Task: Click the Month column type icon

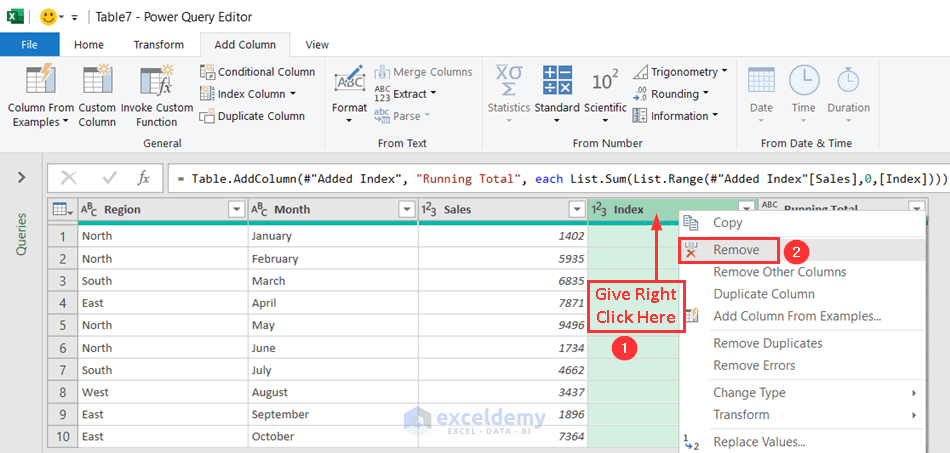Action: pyautogui.click(x=259, y=210)
